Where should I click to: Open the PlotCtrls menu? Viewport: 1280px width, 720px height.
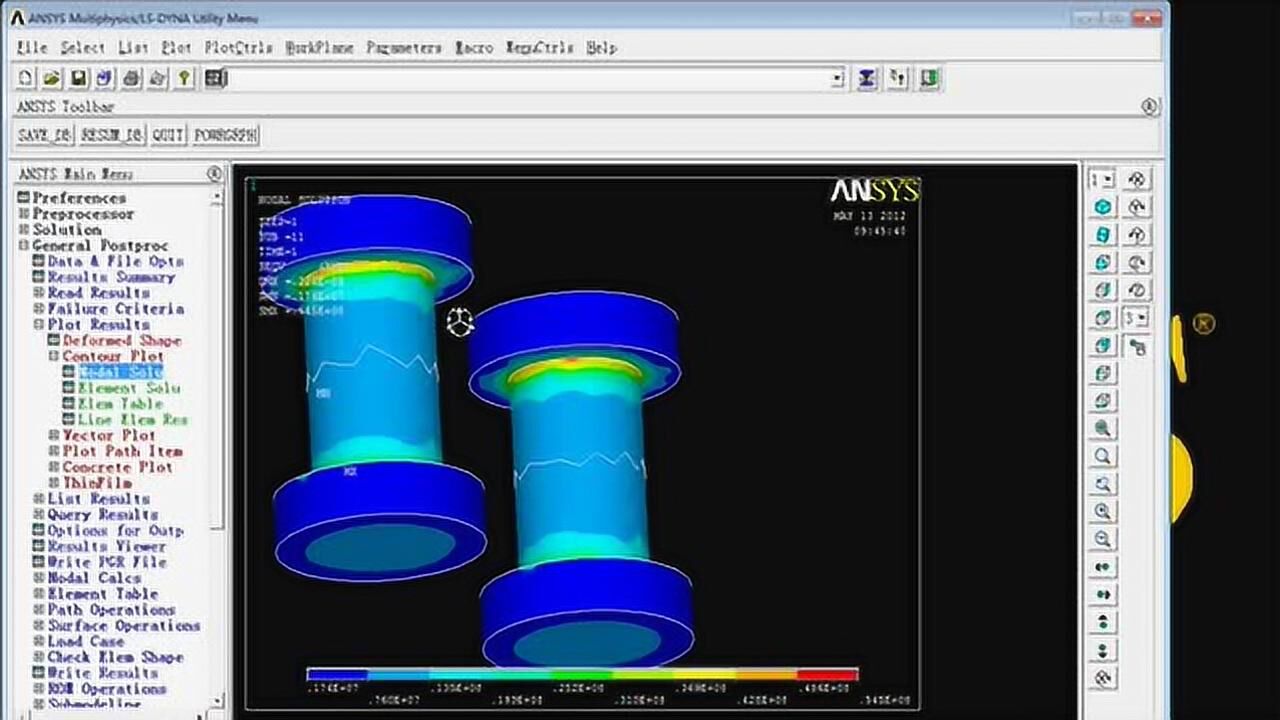237,47
